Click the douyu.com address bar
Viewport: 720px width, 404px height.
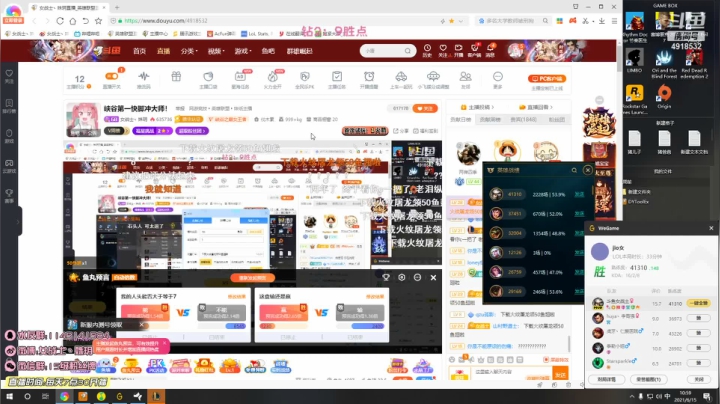coord(276,21)
